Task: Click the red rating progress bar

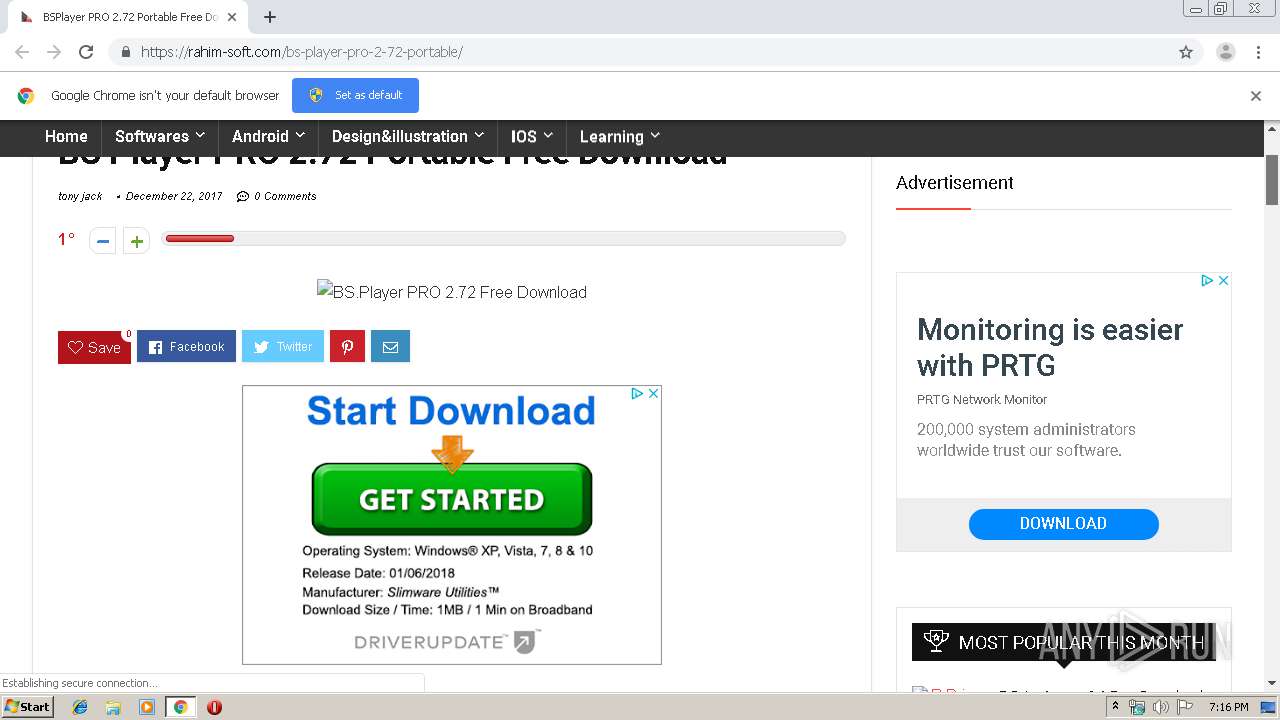Action: tap(199, 238)
